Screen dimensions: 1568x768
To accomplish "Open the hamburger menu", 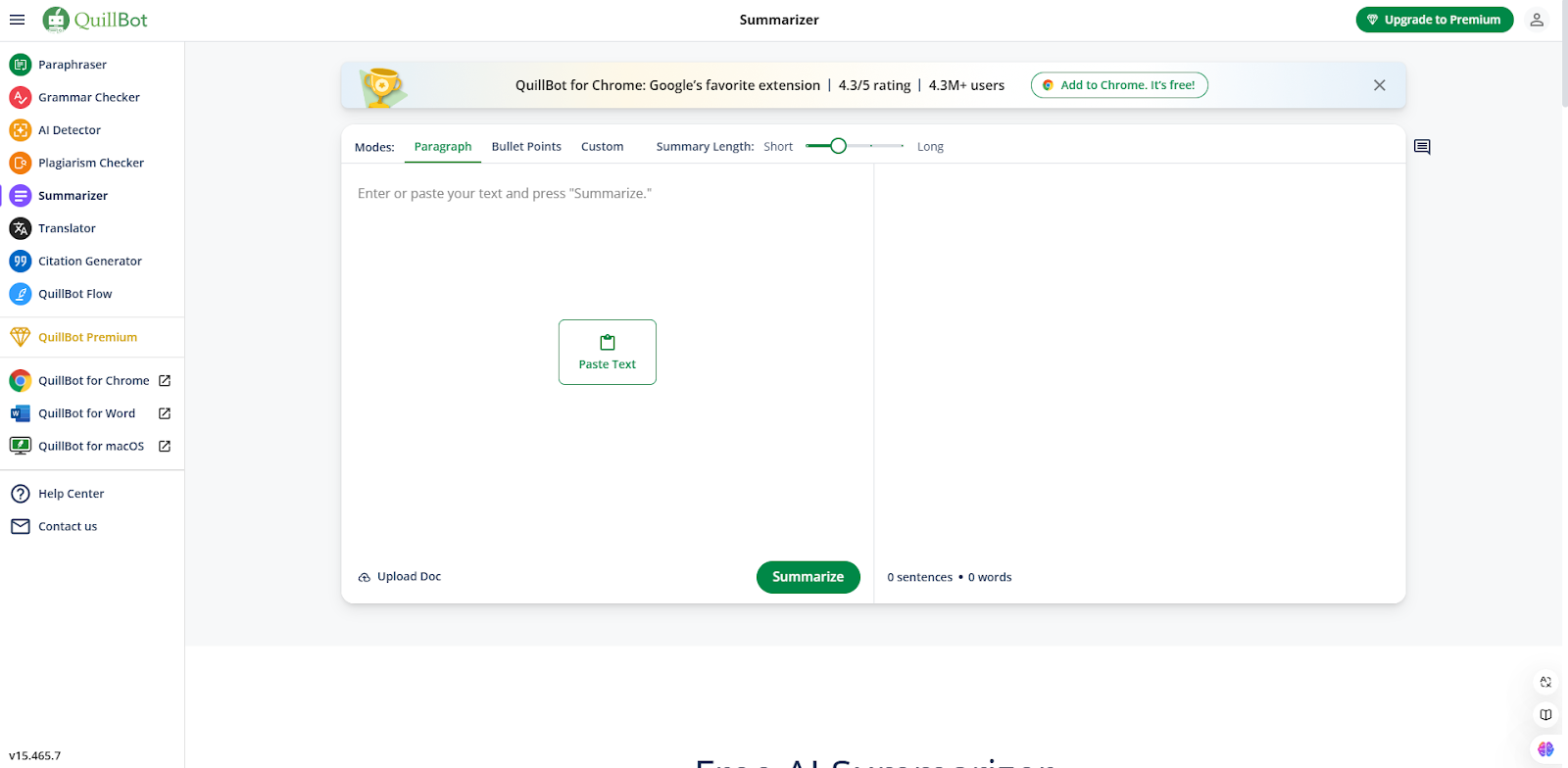I will coord(17,20).
